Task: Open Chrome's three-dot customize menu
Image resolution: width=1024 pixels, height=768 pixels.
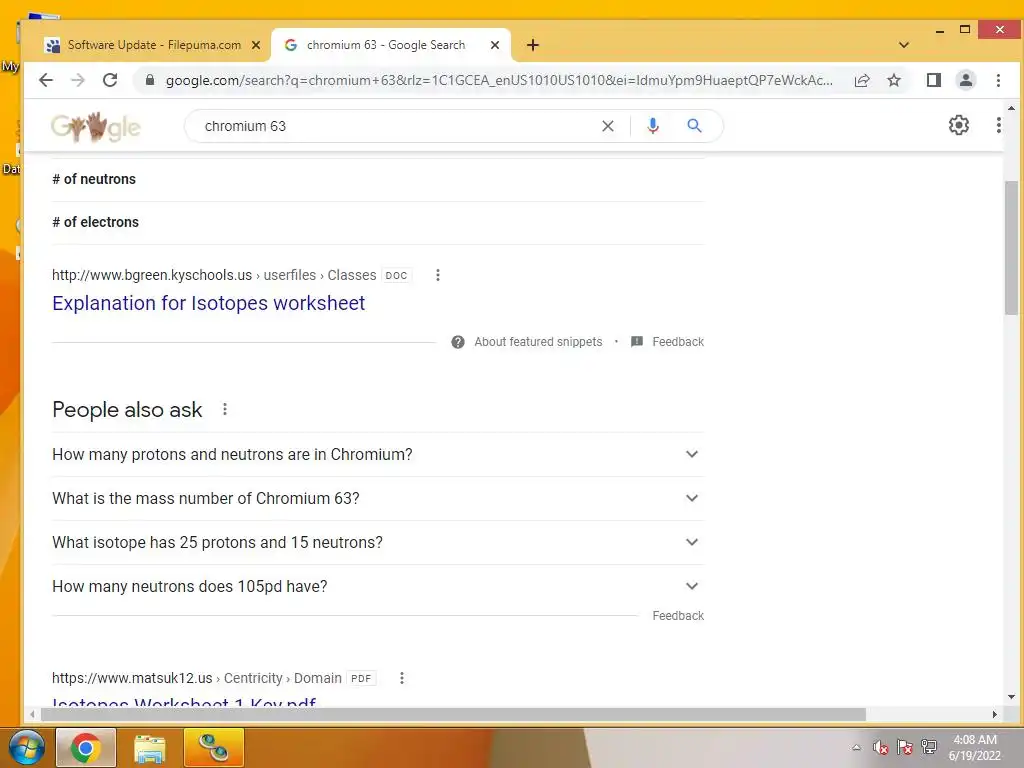Action: pos(998,80)
